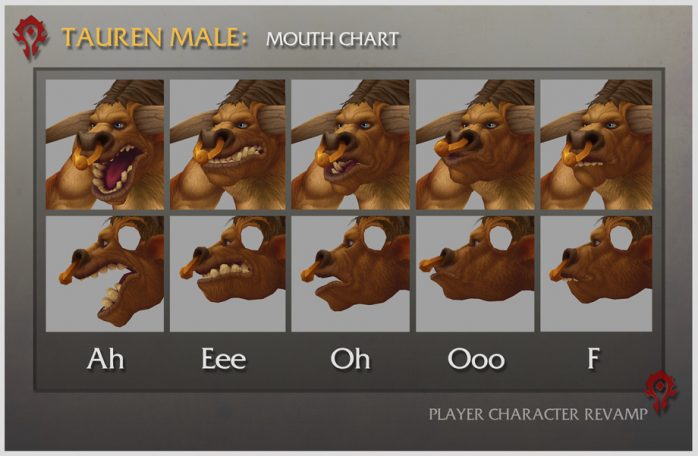The height and width of the screenshot is (456, 698).
Task: Click the Ah label
Action: (x=106, y=359)
